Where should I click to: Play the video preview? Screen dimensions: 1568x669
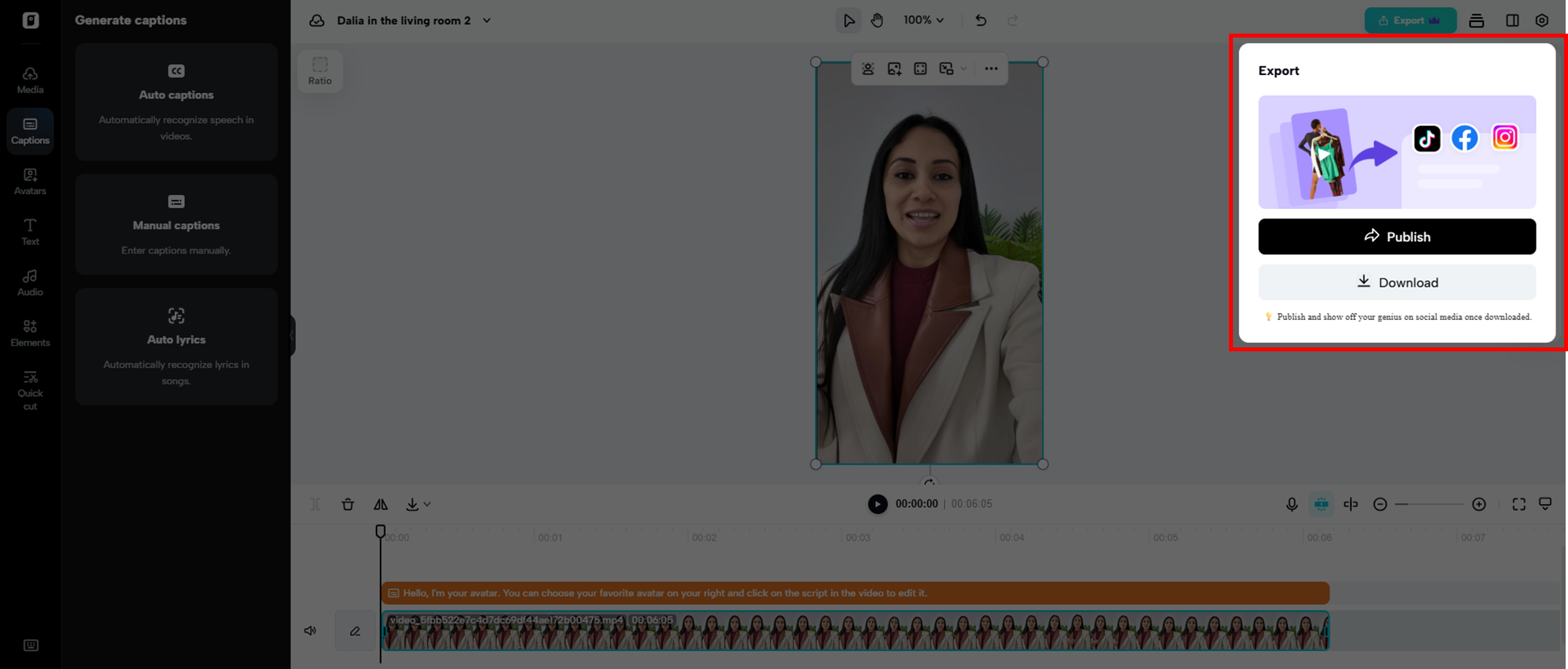(878, 505)
